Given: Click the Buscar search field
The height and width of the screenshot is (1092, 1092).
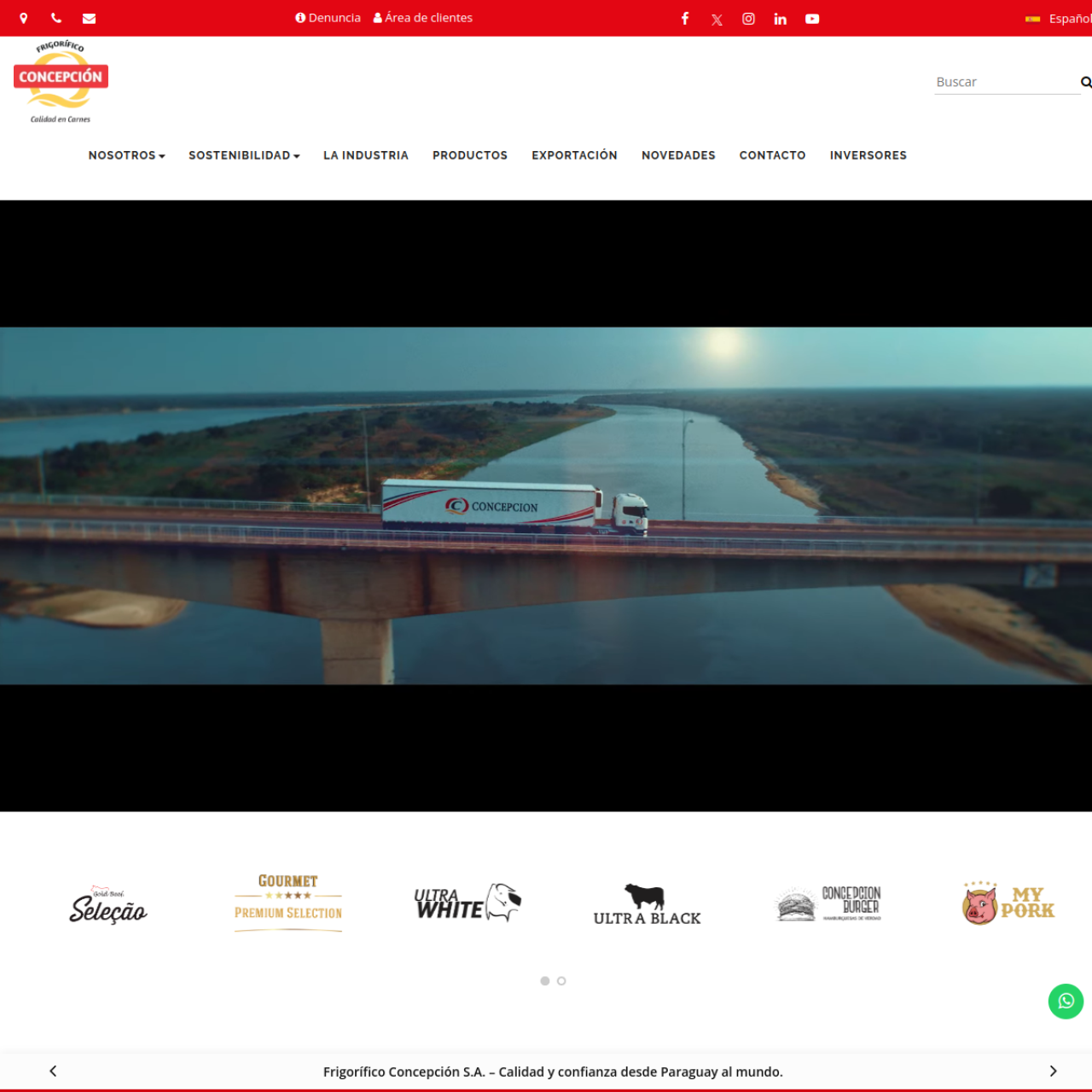Looking at the screenshot, I should point(1007,82).
